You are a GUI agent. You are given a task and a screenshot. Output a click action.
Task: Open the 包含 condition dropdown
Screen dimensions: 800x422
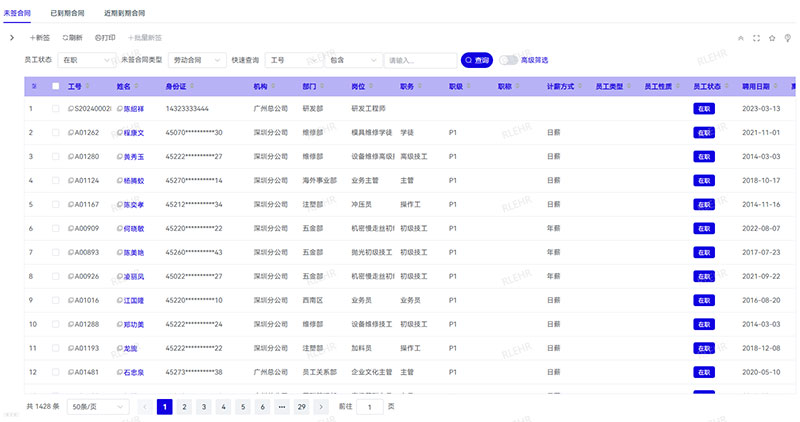(x=353, y=60)
